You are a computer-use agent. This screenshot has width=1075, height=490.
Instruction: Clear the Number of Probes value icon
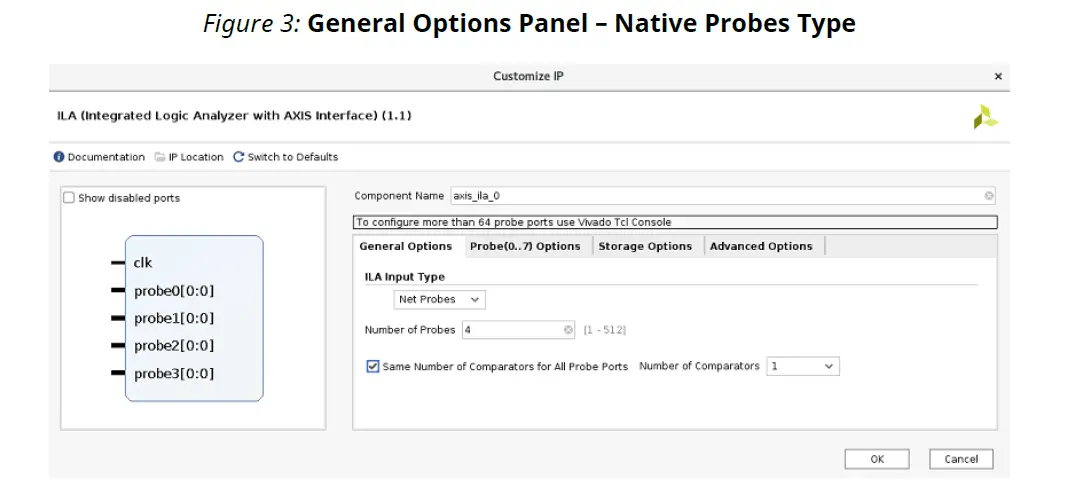click(569, 330)
